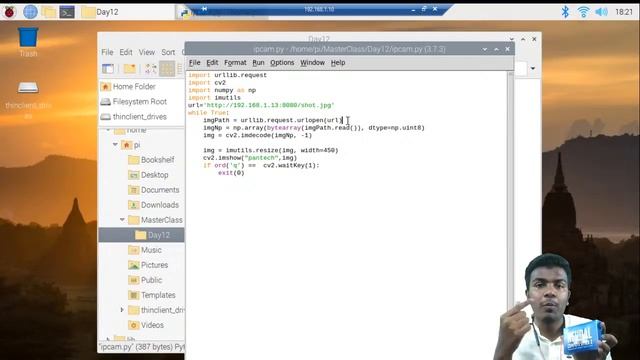
Task: Open IDLE's Window menu
Action: pos(313,62)
